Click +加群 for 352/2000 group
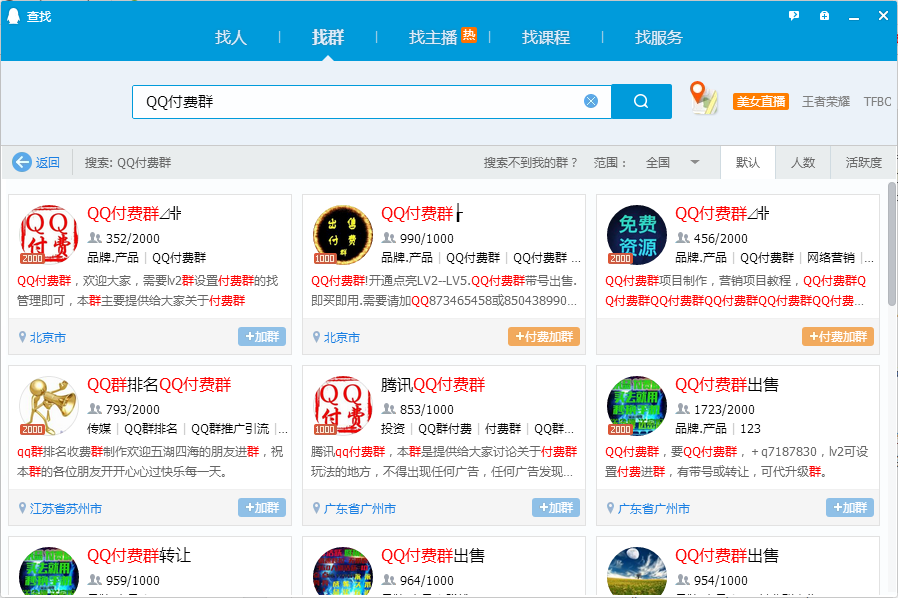Viewport: 898px width, 598px height. 262,336
